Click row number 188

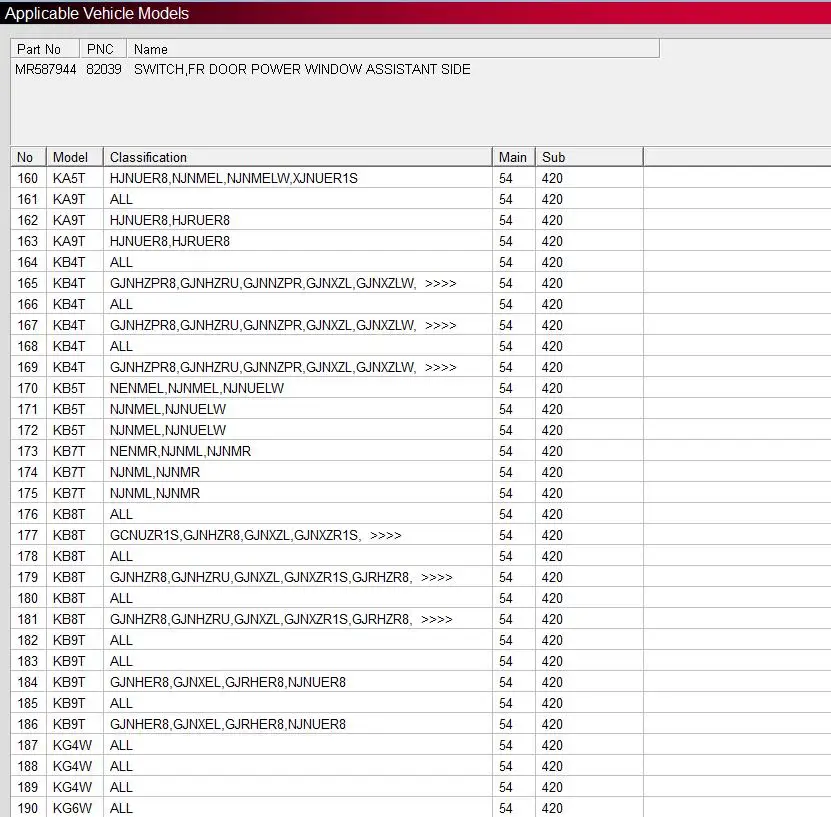pyautogui.click(x=28, y=767)
